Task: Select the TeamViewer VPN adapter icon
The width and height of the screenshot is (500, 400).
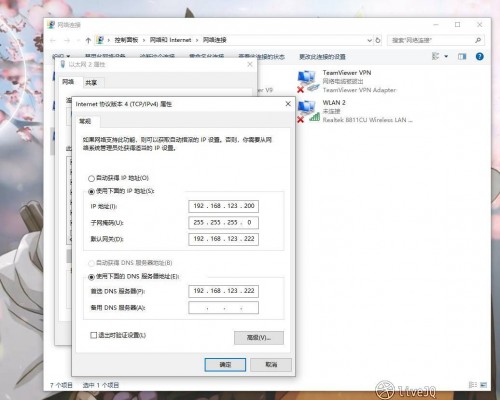Action: (307, 81)
